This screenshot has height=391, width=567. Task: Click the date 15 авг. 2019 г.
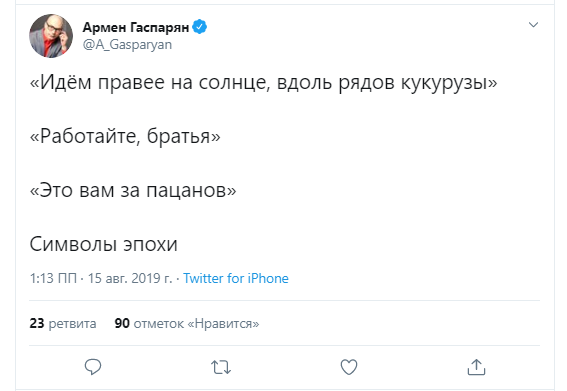pos(130,278)
